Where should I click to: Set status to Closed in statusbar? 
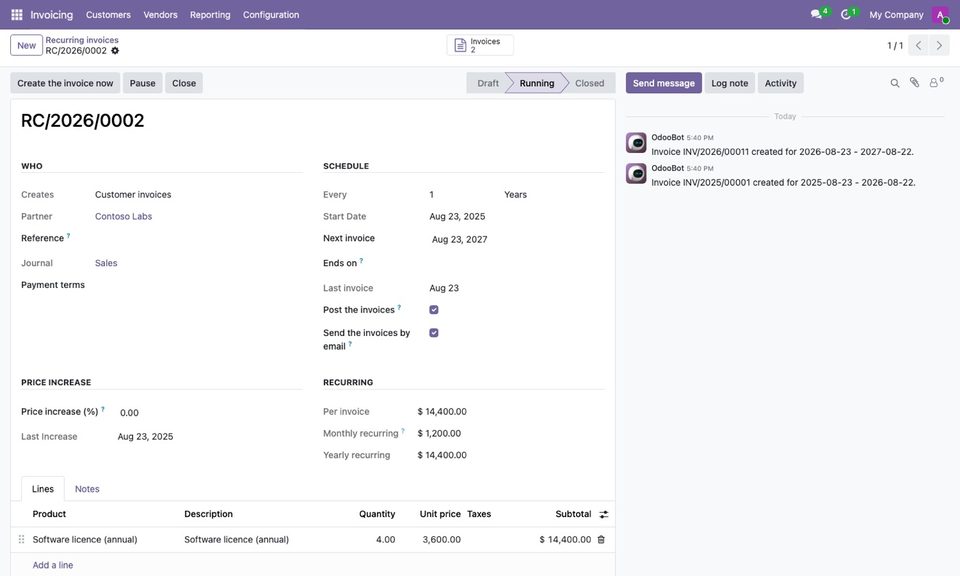coord(589,83)
